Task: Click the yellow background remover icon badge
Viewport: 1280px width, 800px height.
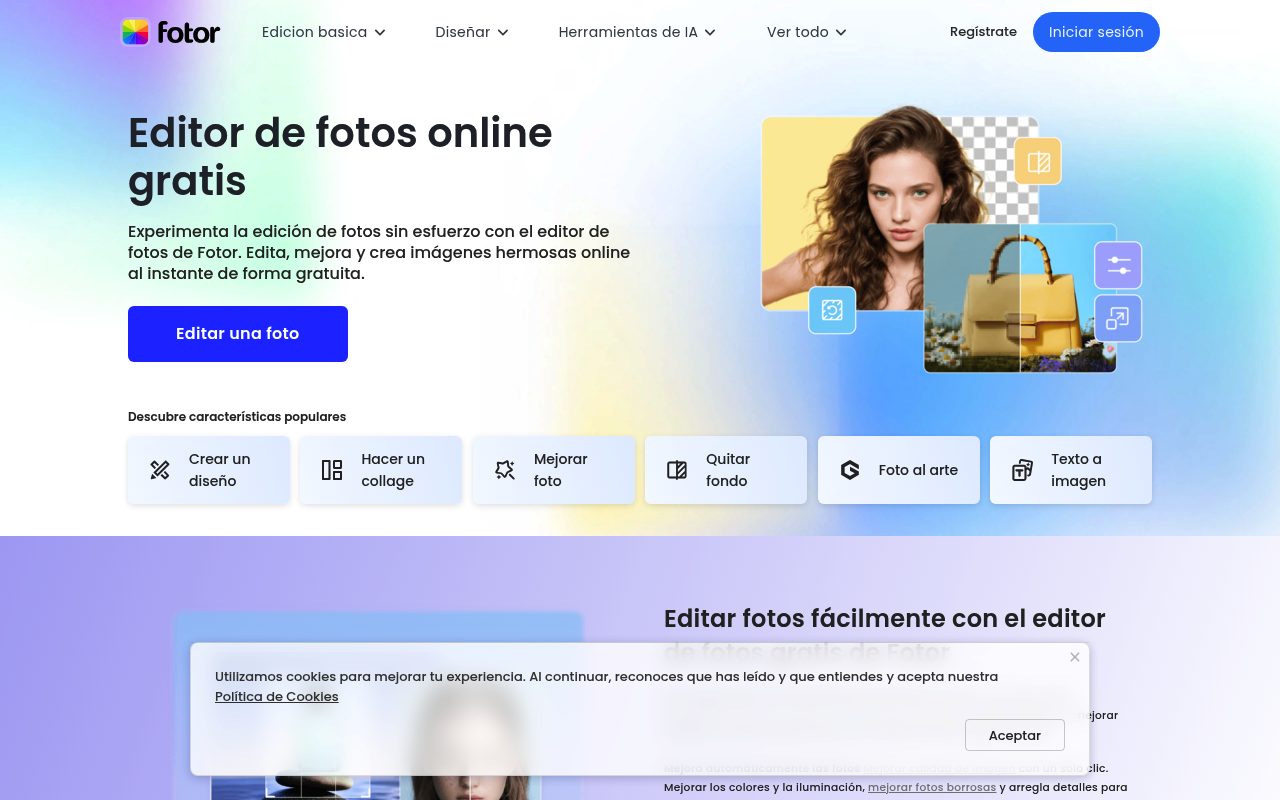Action: pyautogui.click(x=1038, y=162)
